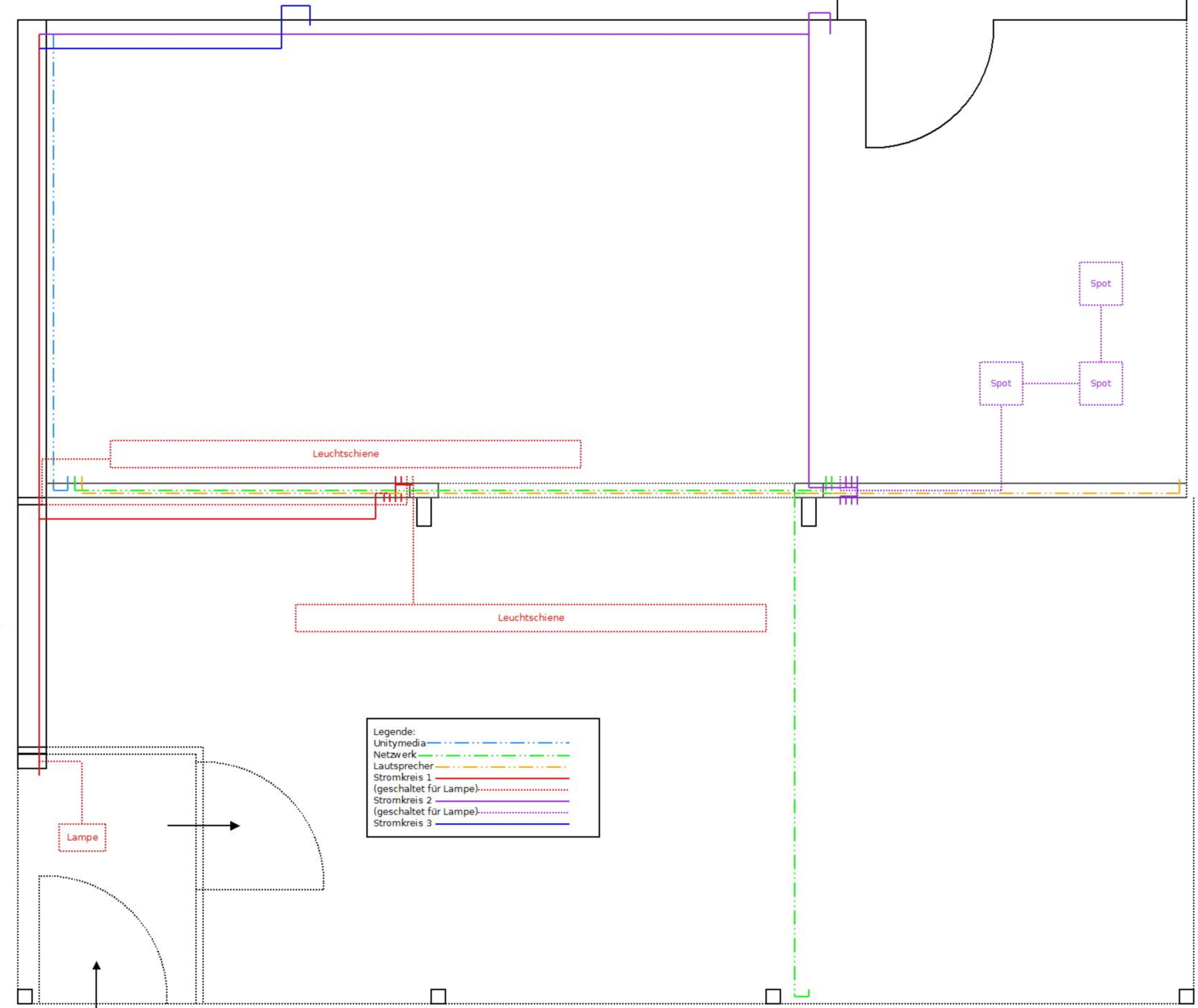Click the upper Leuchtschiene label box
This screenshot has height=1008, width=1198.
(x=345, y=454)
